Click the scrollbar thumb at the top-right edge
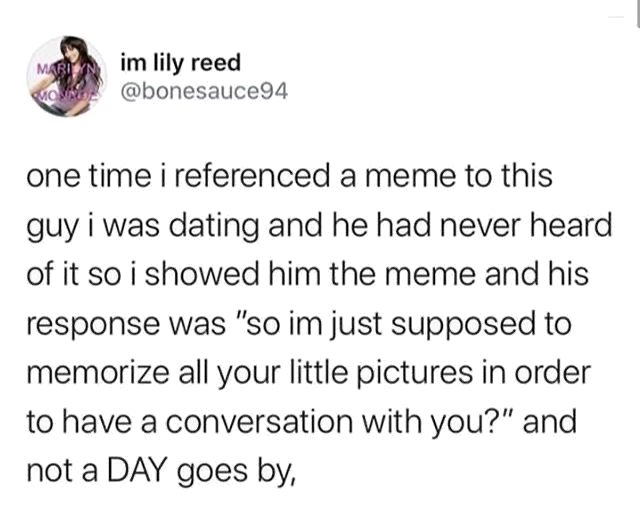The width and height of the screenshot is (640, 525). (x=638, y=12)
